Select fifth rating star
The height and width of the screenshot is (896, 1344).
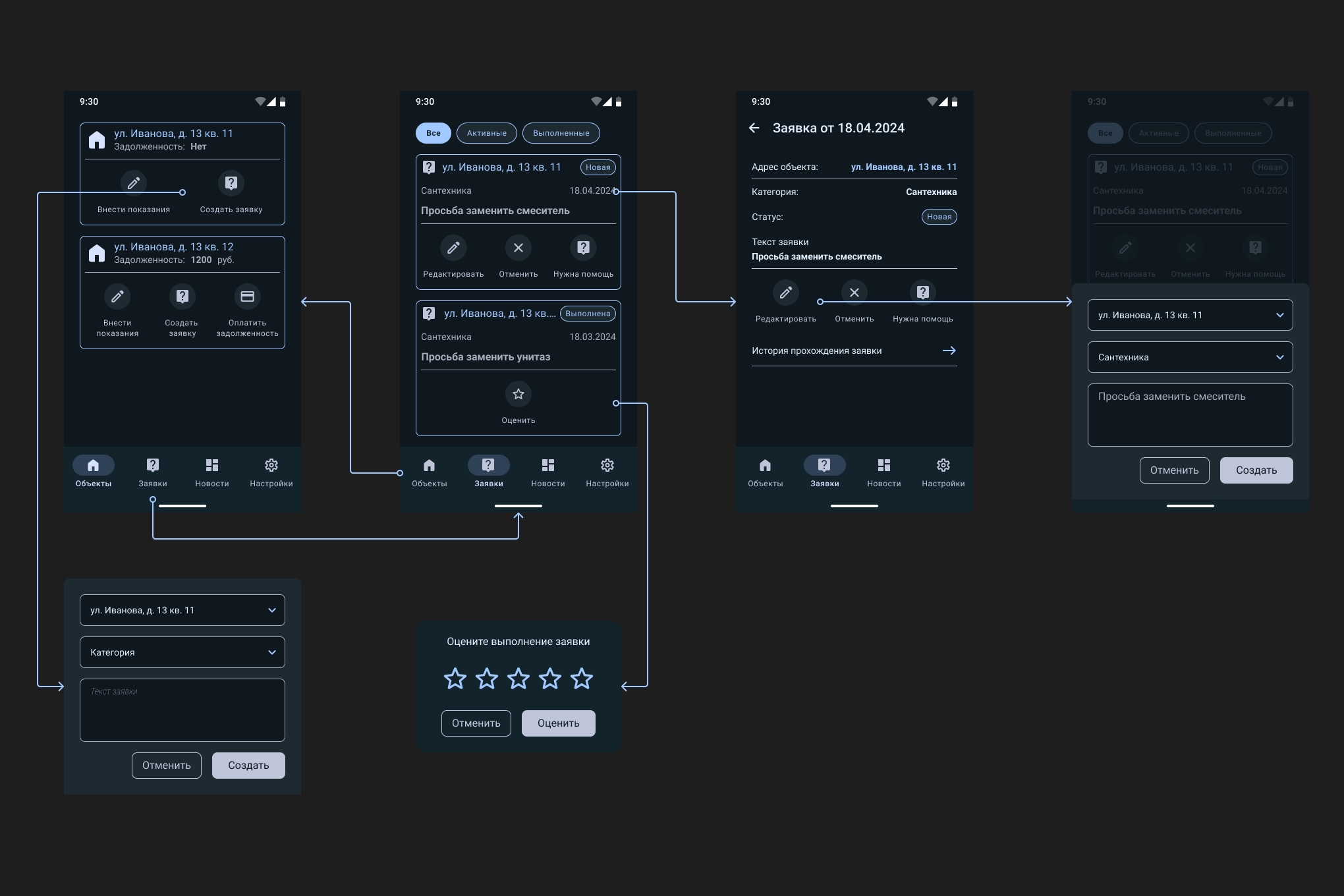[582, 678]
